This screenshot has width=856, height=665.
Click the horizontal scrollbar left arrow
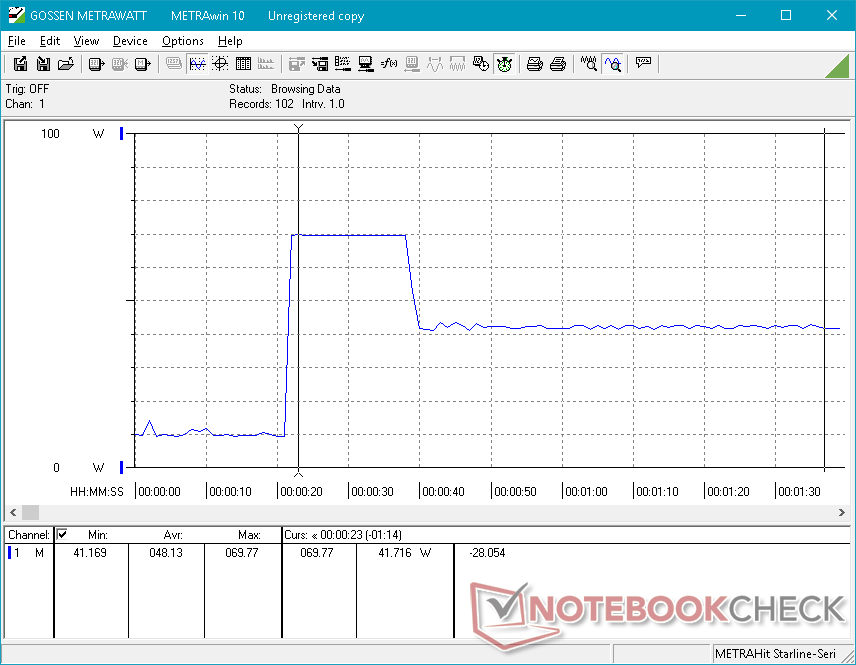click(12, 511)
